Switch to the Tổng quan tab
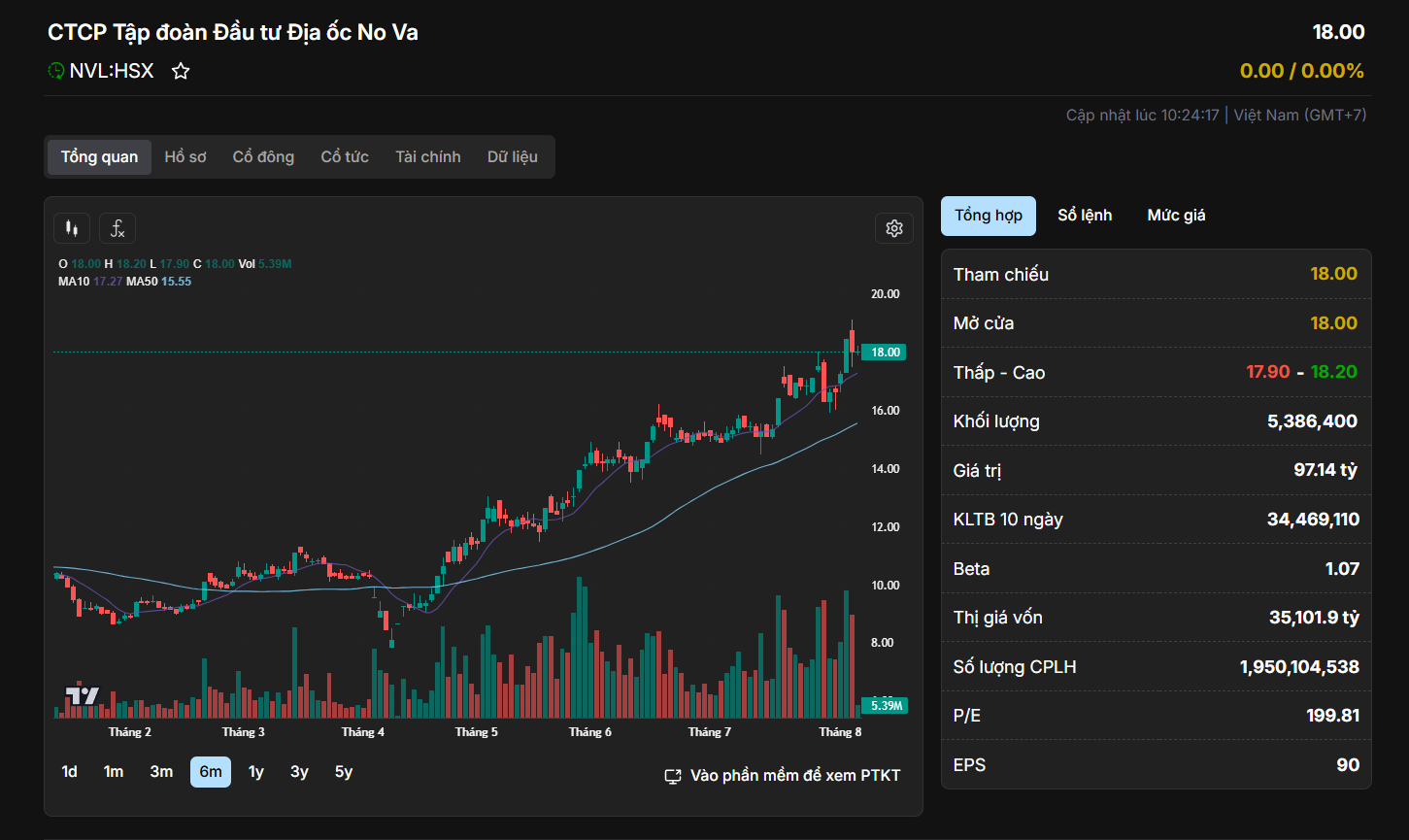 pos(99,156)
